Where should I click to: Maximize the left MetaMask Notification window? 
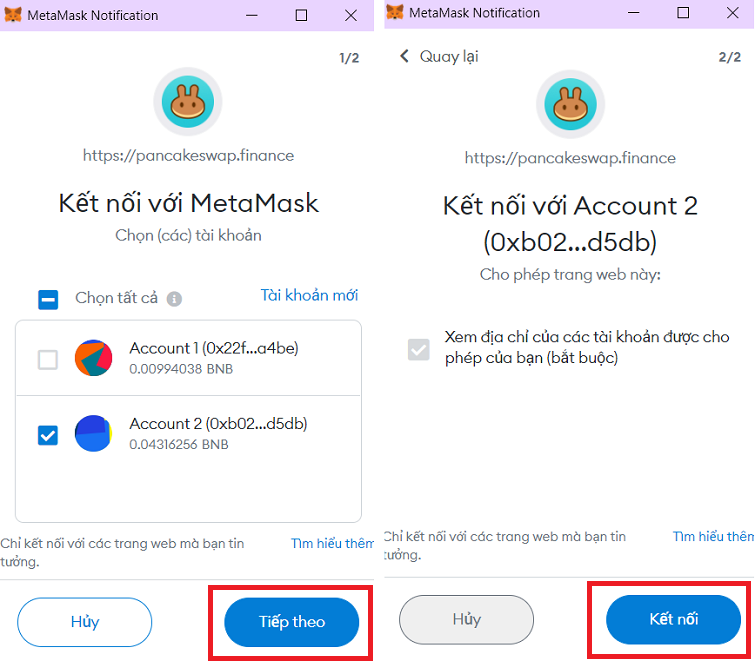(x=302, y=15)
